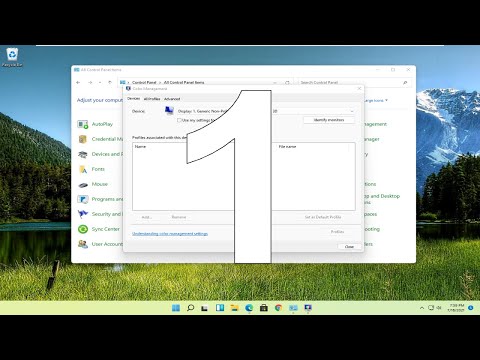Switch to the All Profiles tab

pos(152,99)
